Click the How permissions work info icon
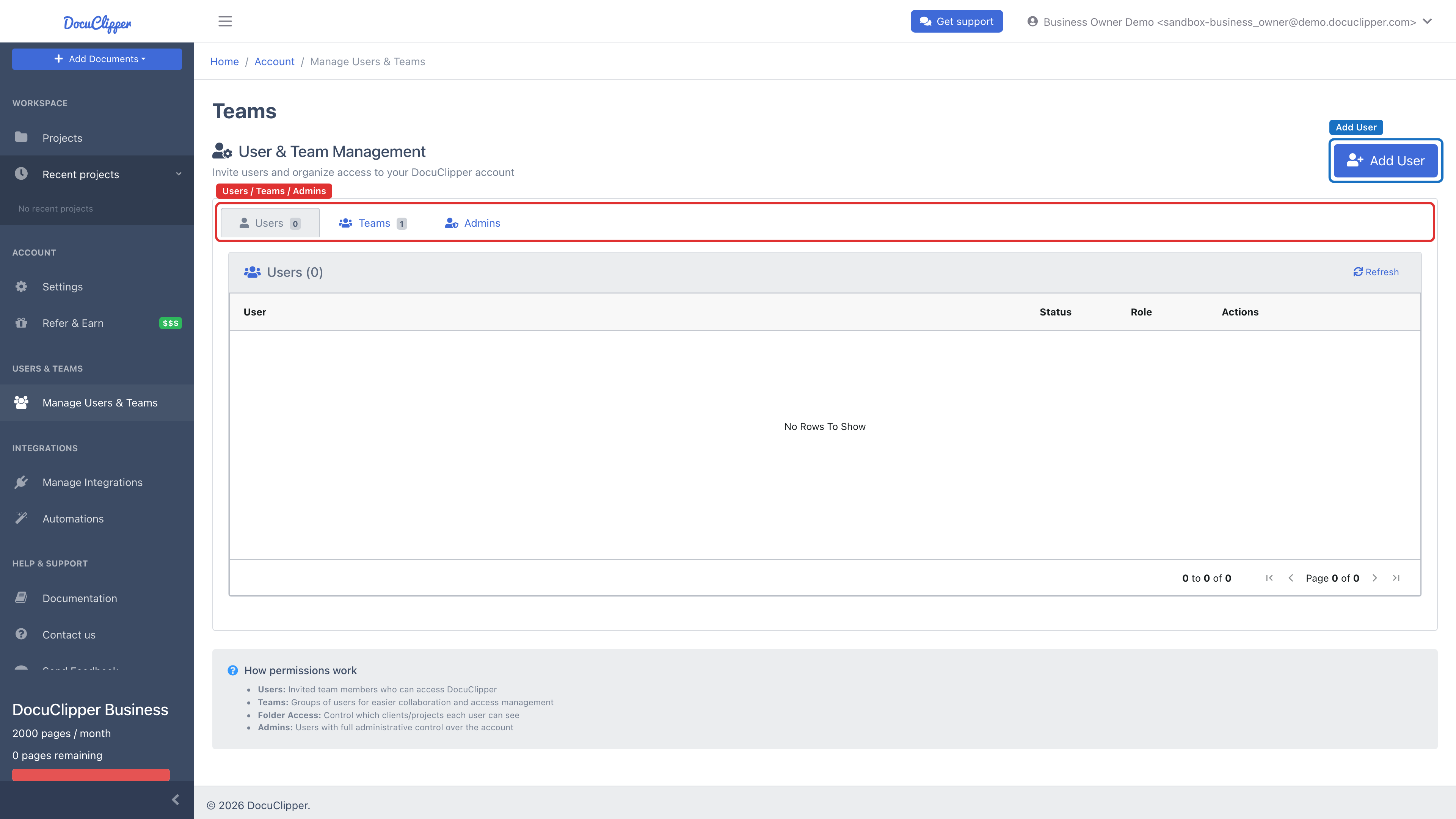 pos(233,670)
